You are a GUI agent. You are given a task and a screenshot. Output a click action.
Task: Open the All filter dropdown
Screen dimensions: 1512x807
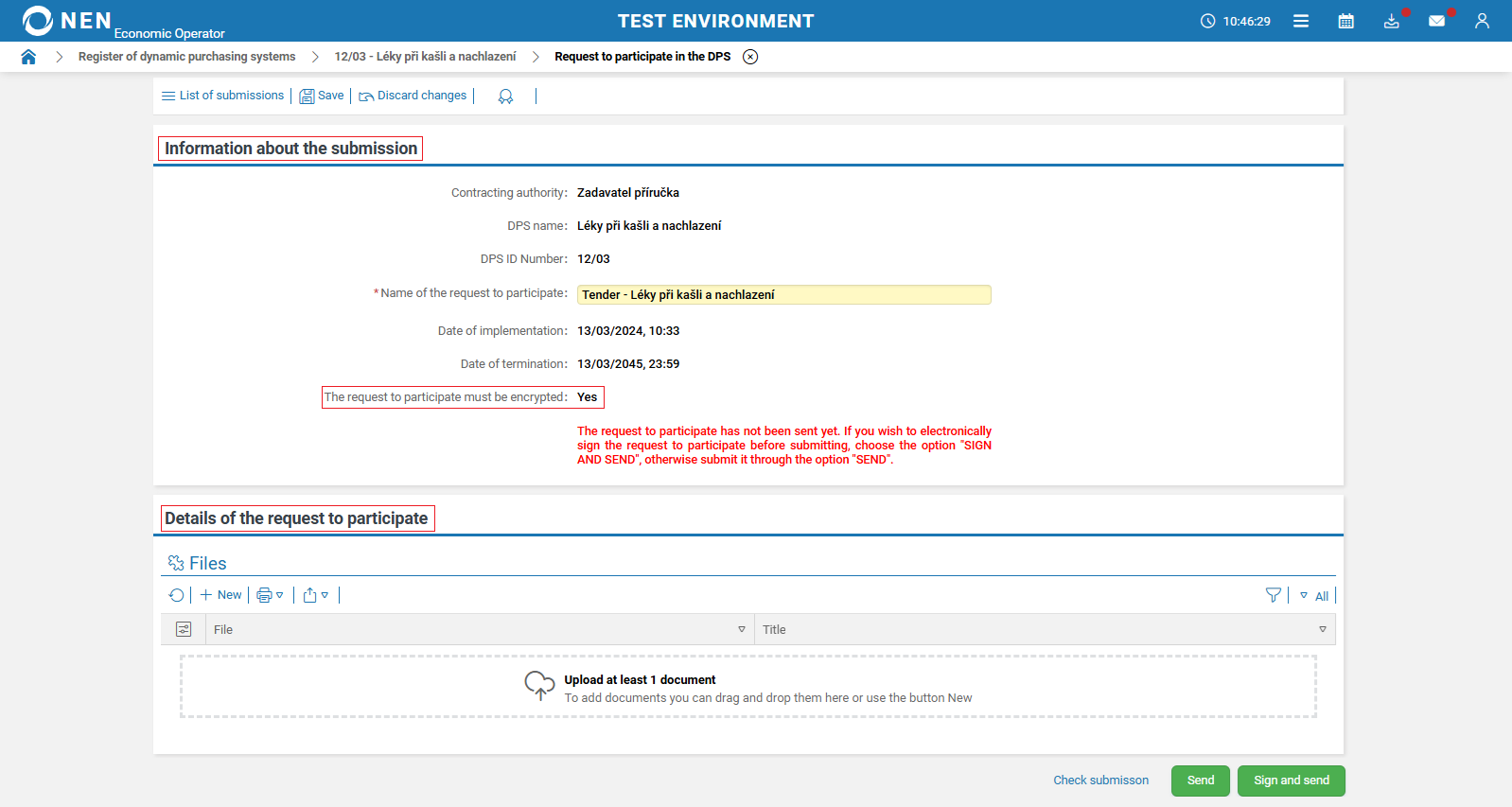1315,596
